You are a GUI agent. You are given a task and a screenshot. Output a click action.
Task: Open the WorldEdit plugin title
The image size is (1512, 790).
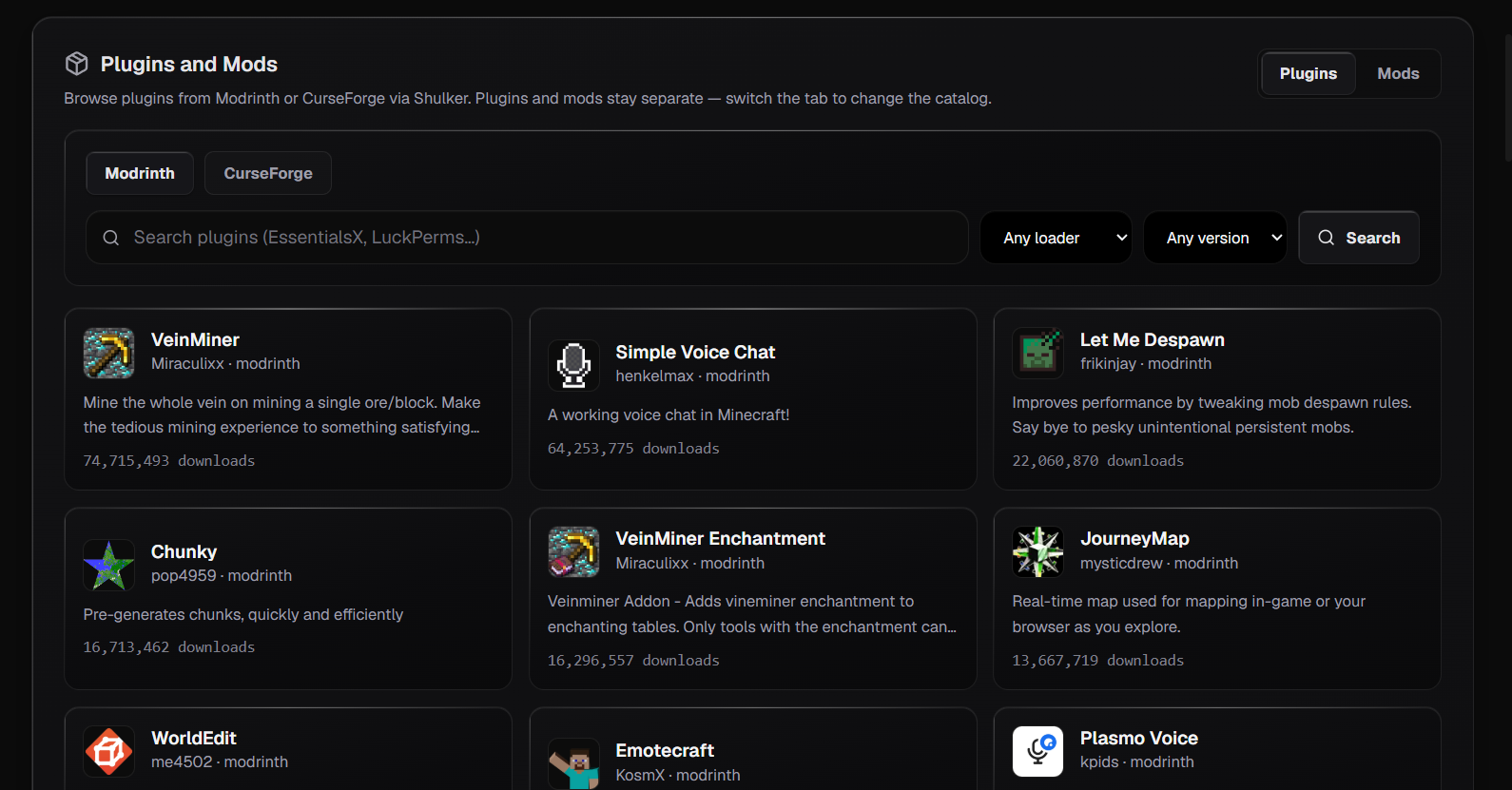pyautogui.click(x=194, y=738)
